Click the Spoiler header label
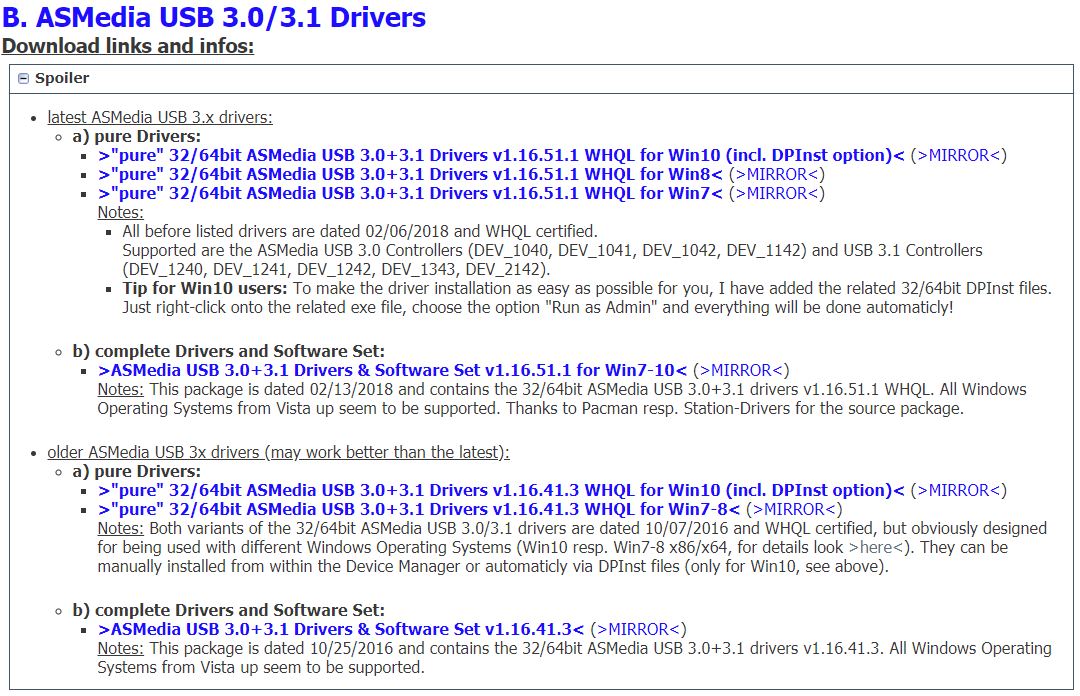This screenshot has height=696, width=1080. (62, 78)
